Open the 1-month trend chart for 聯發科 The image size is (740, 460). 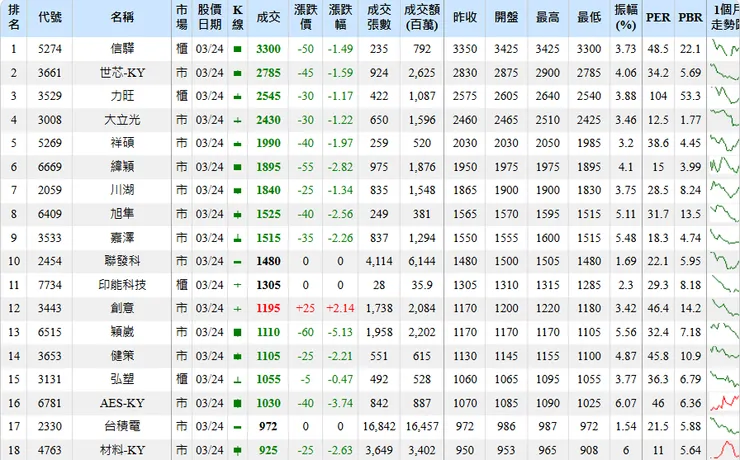coord(725,261)
